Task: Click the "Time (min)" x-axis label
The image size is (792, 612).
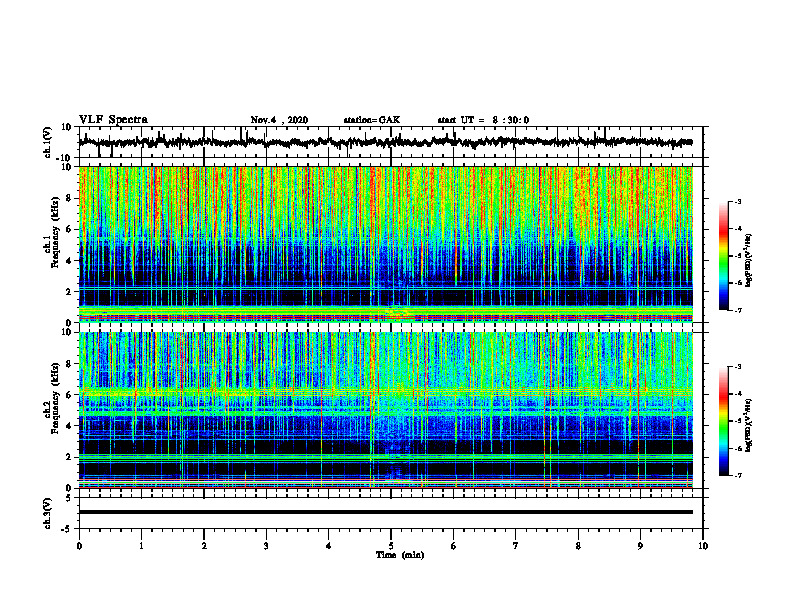Action: point(400,555)
